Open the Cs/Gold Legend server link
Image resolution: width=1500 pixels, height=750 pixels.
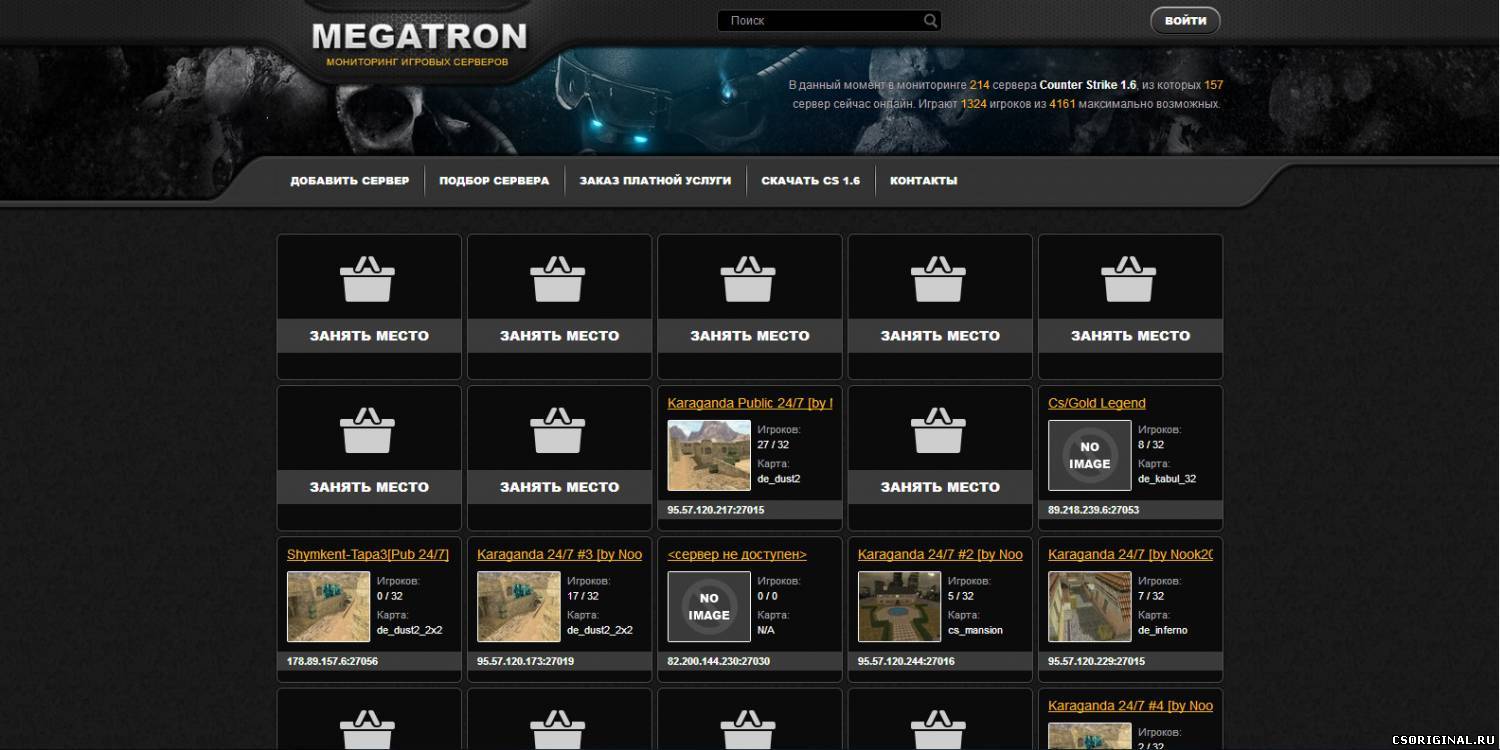1097,403
